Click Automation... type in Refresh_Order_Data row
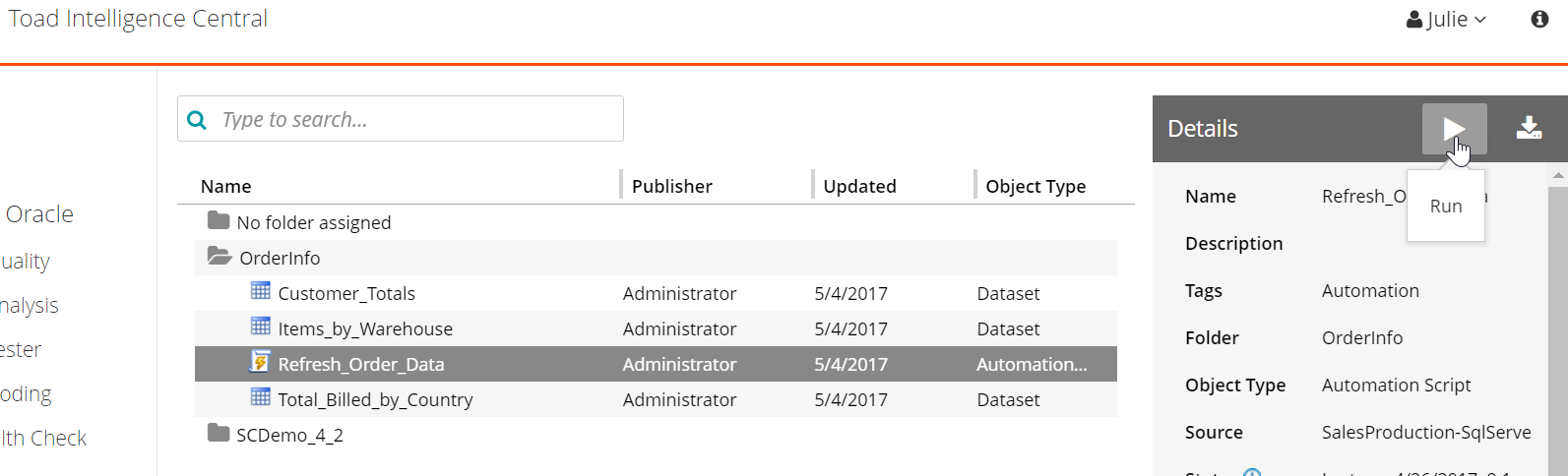Image resolution: width=1568 pixels, height=476 pixels. pos(1032,364)
